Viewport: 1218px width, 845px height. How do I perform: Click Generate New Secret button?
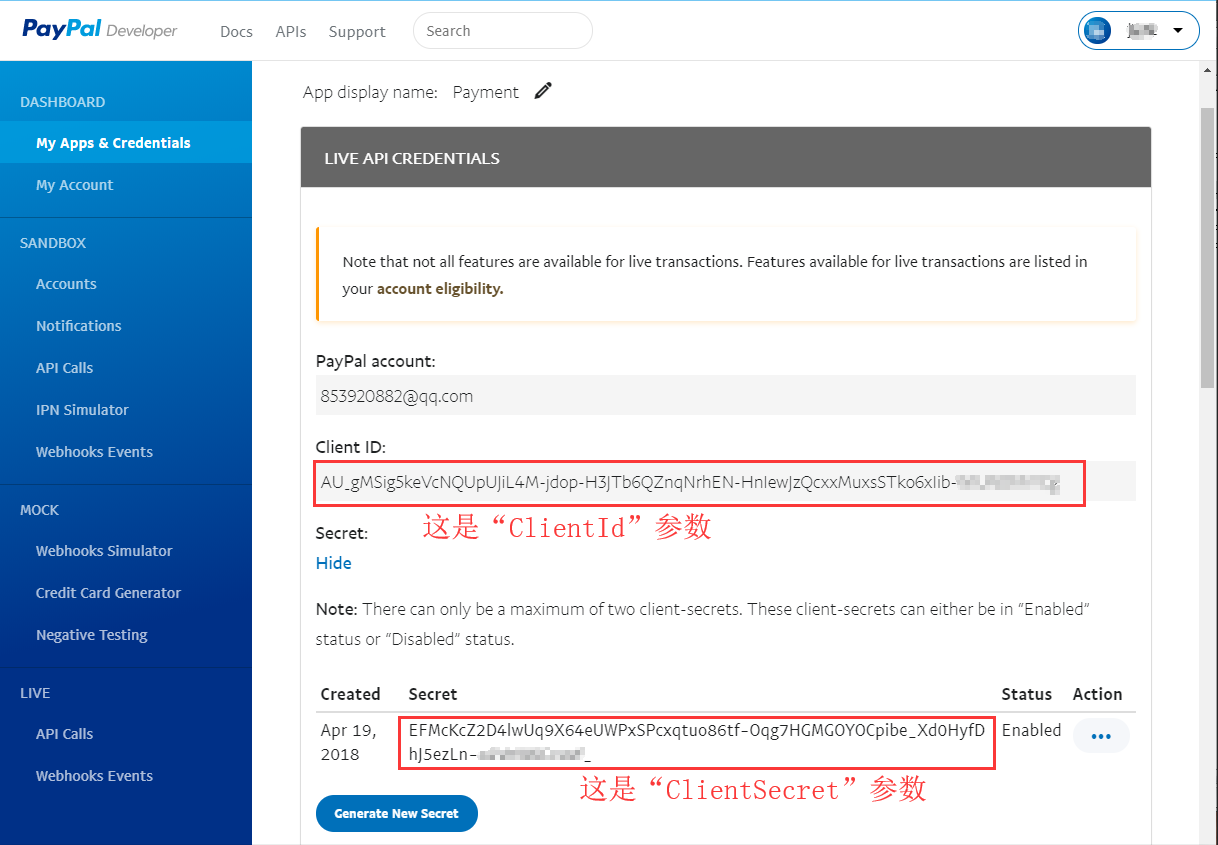click(x=397, y=814)
